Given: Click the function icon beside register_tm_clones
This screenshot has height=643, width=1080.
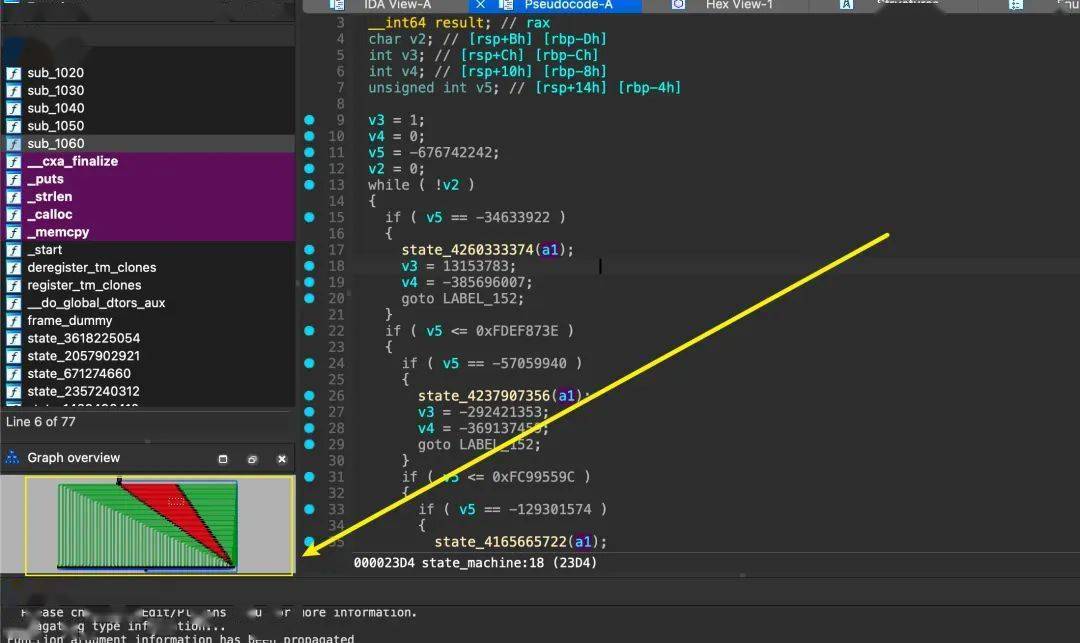Looking at the screenshot, I should 14,285.
